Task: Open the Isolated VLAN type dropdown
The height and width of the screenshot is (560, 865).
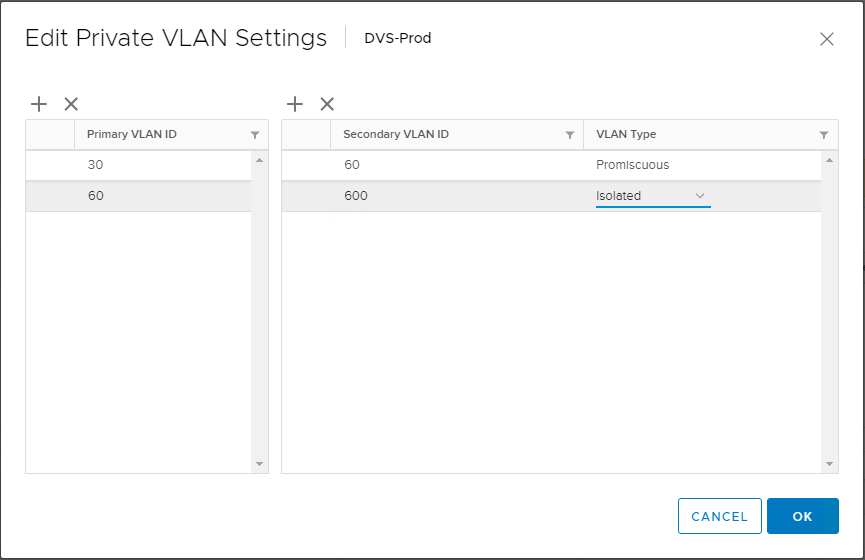Action: (653, 196)
